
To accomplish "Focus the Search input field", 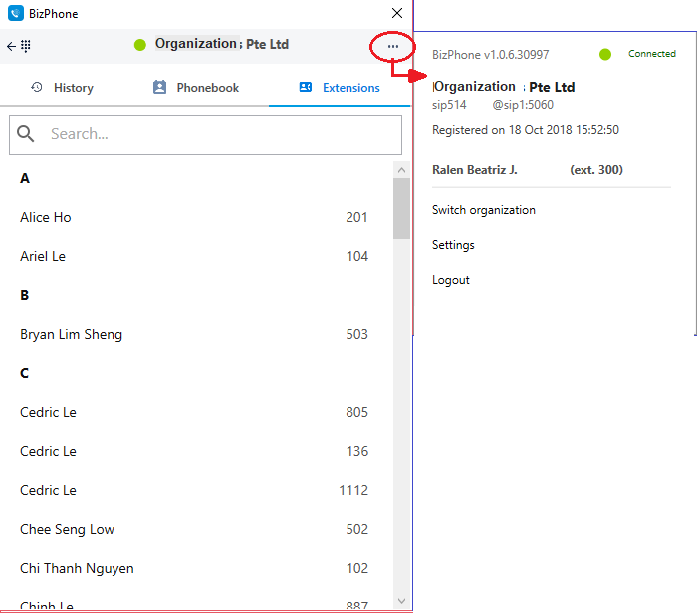I will tap(205, 135).
